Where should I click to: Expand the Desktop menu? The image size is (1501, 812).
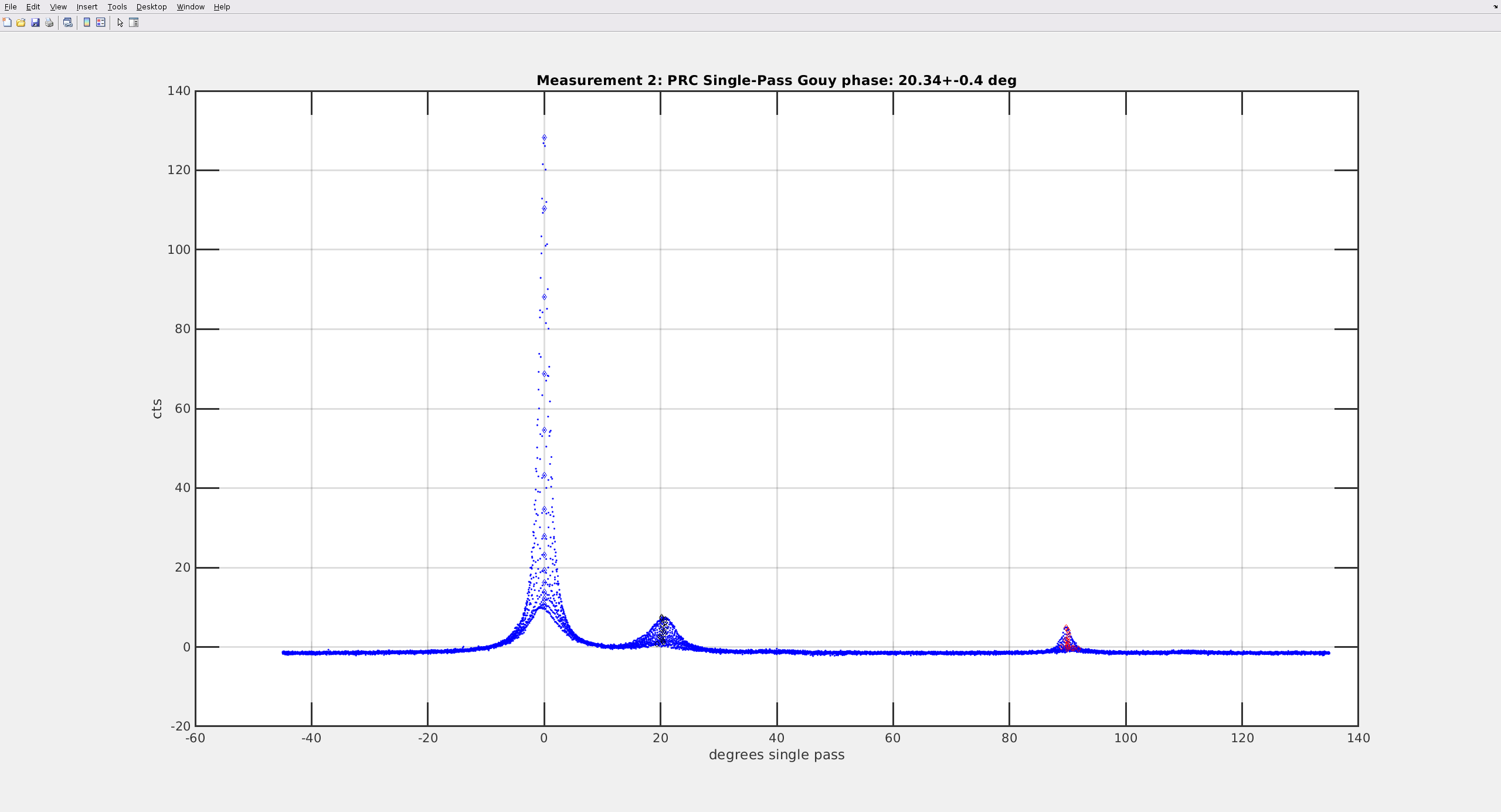[x=151, y=6]
